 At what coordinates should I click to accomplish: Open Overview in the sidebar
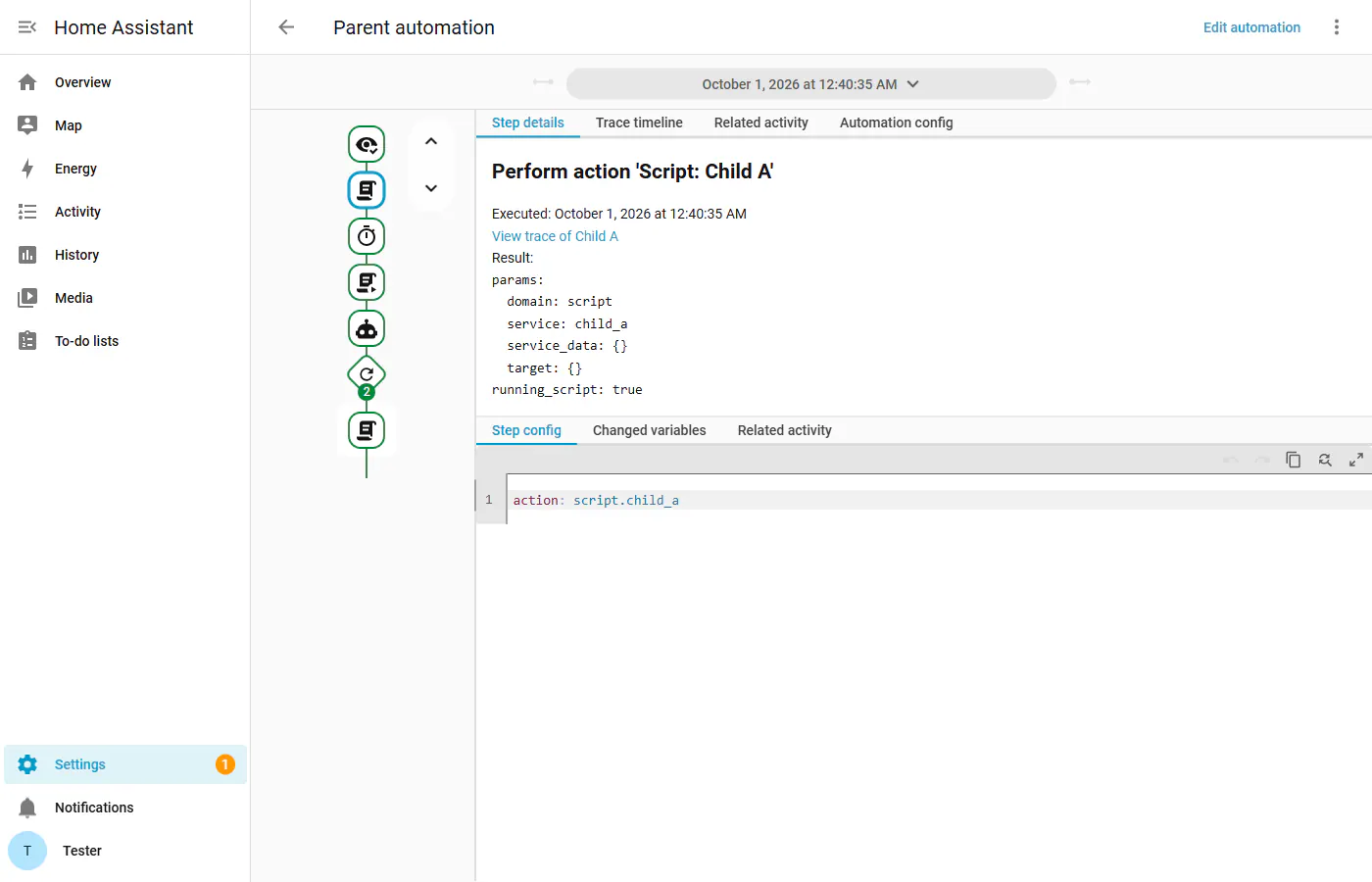click(x=125, y=82)
